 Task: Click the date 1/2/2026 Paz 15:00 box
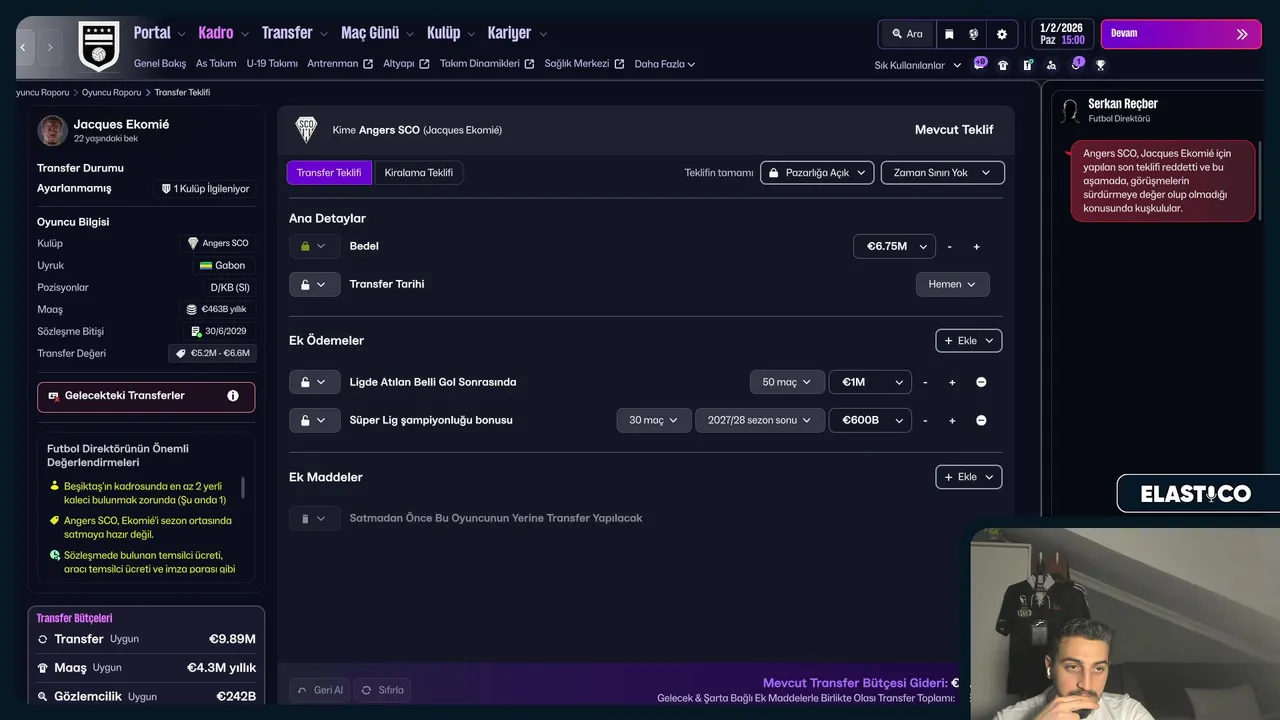coord(1062,34)
